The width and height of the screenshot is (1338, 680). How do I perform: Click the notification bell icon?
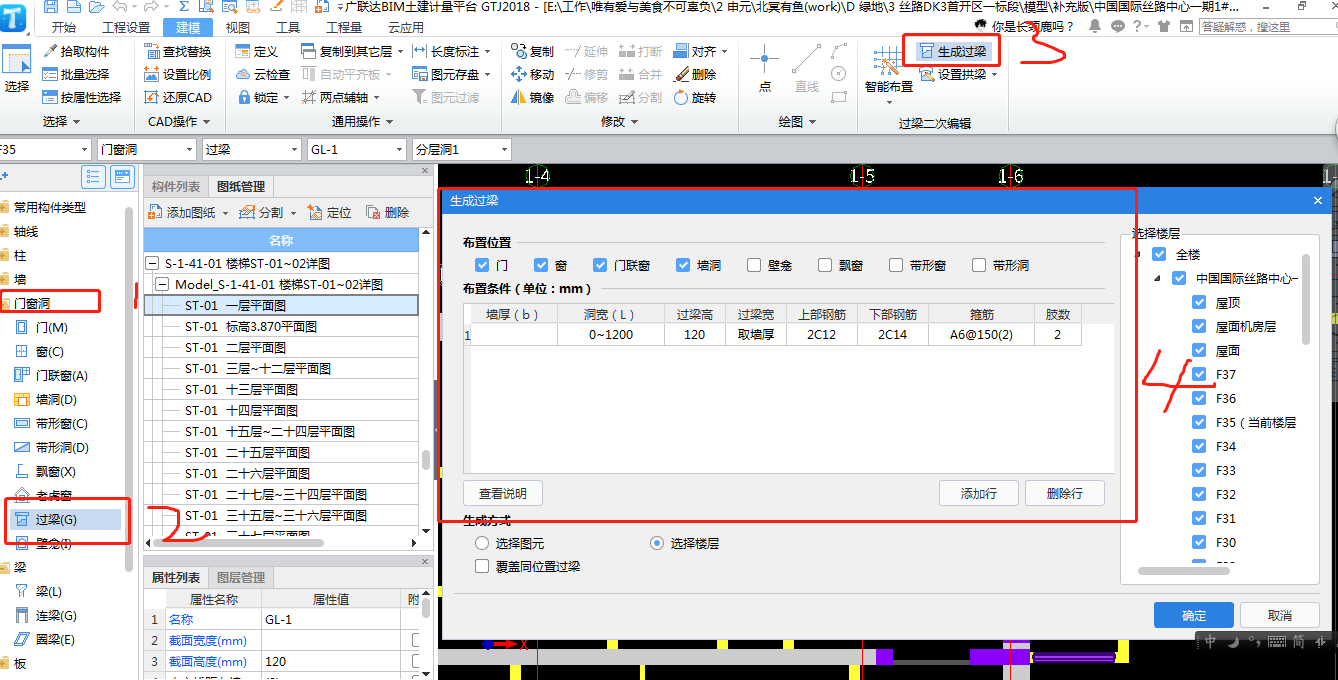pyautogui.click(x=1096, y=26)
